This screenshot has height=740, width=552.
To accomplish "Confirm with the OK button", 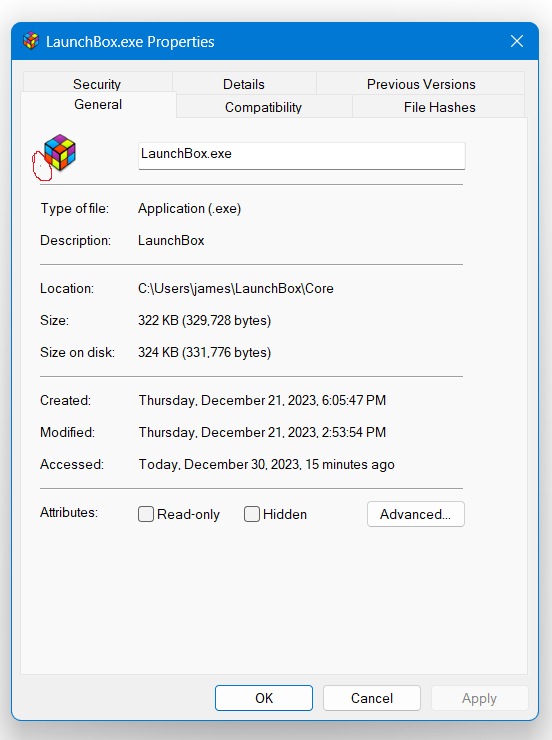I will (x=264, y=698).
